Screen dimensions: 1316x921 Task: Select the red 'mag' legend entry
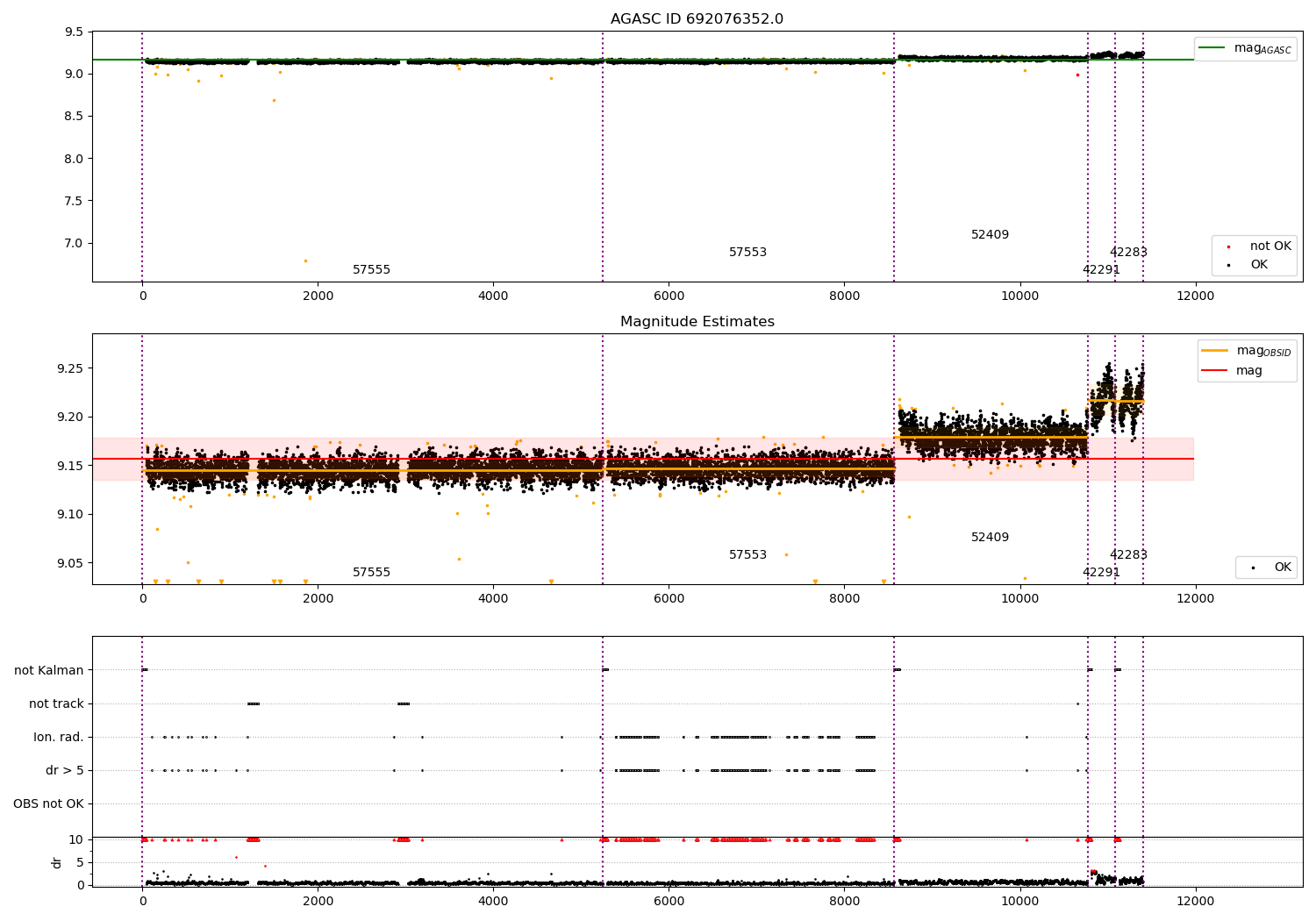(x=1232, y=371)
